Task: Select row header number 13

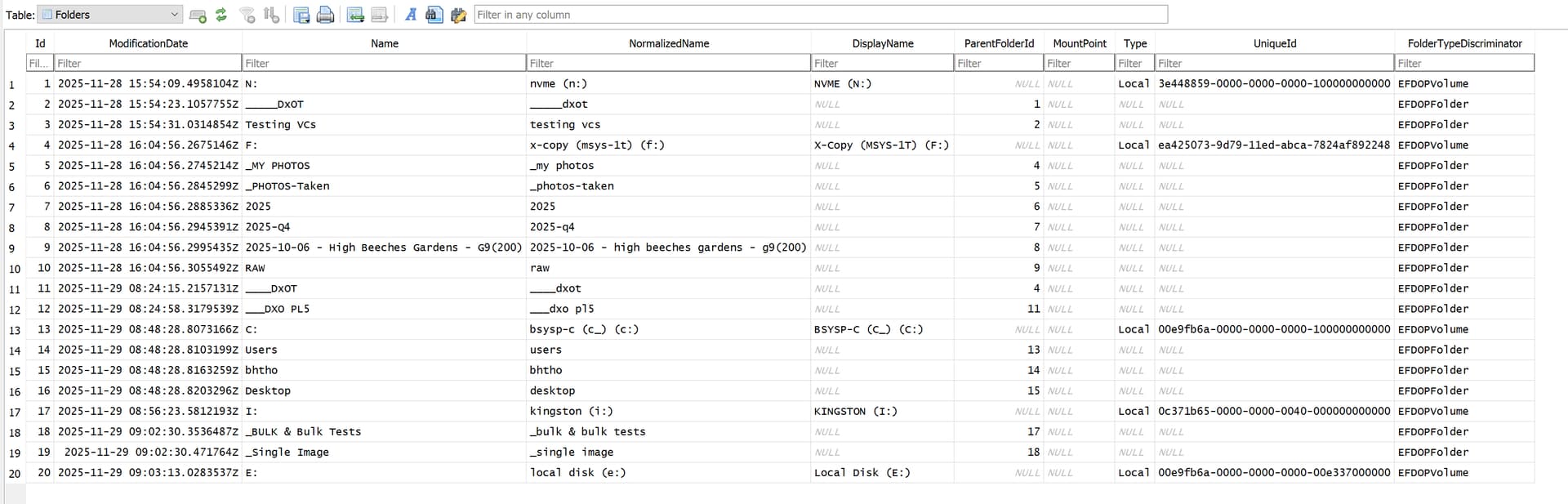Action: click(15, 330)
